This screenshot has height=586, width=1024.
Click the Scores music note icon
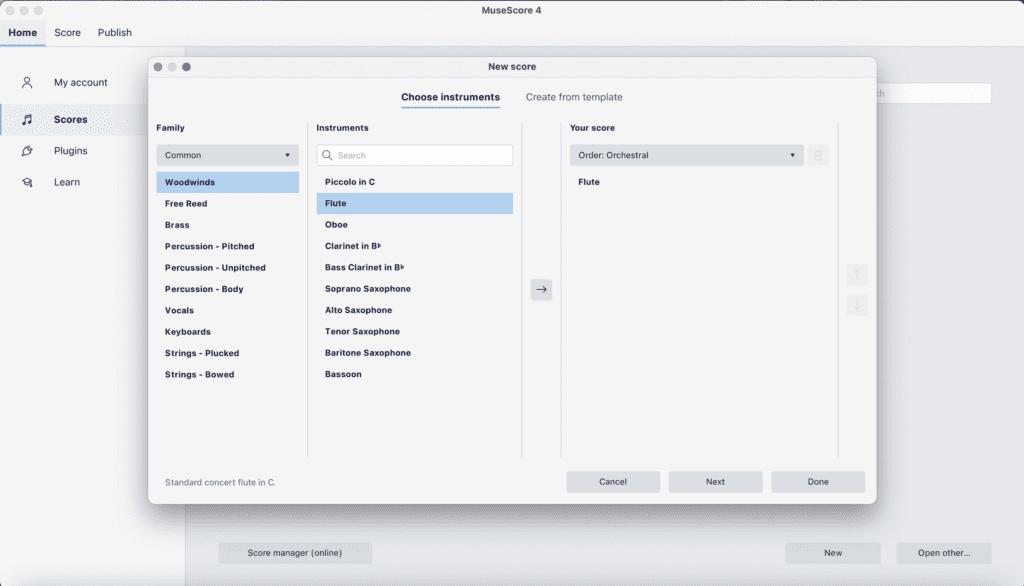[x=27, y=120]
